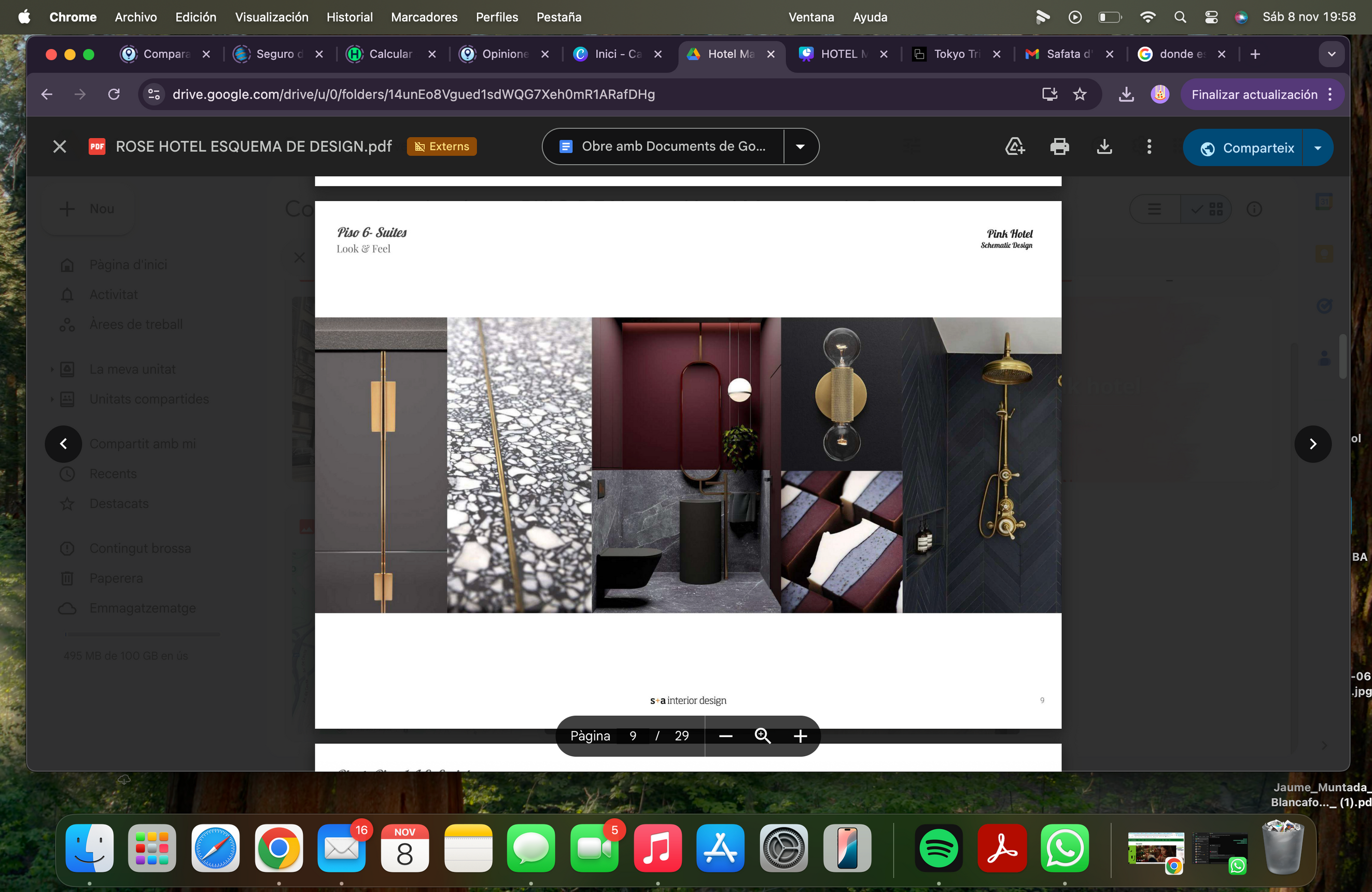The height and width of the screenshot is (892, 1372).
Task: Close the PDF preview with X icon
Action: click(x=60, y=147)
